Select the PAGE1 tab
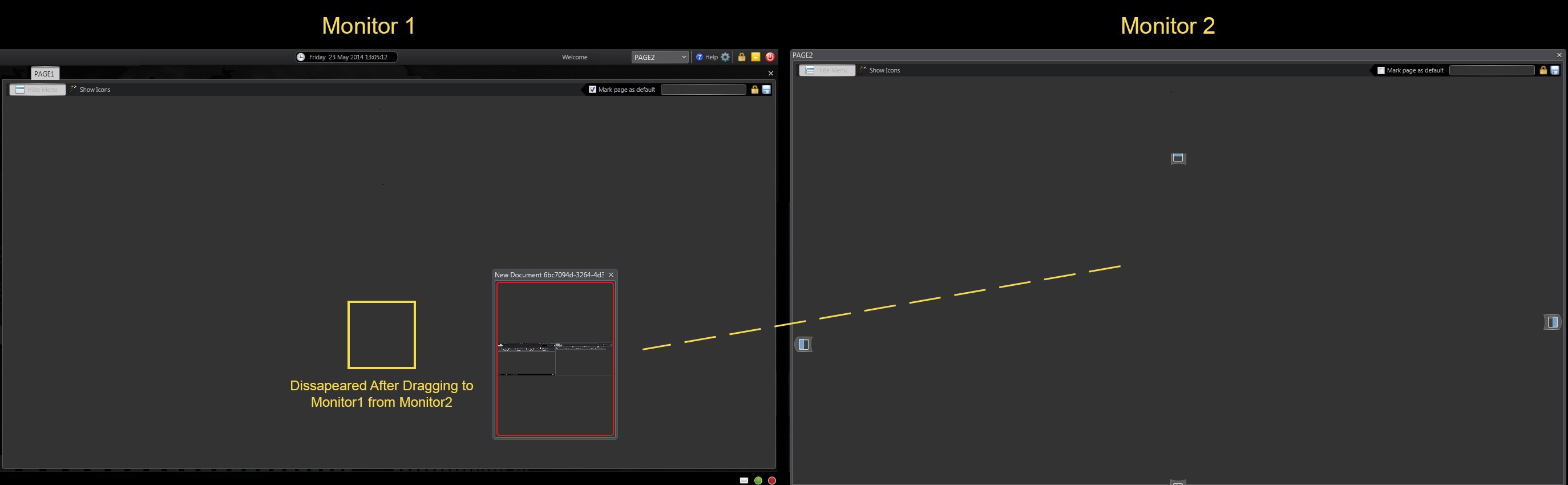Image resolution: width=1568 pixels, height=485 pixels. click(x=45, y=74)
